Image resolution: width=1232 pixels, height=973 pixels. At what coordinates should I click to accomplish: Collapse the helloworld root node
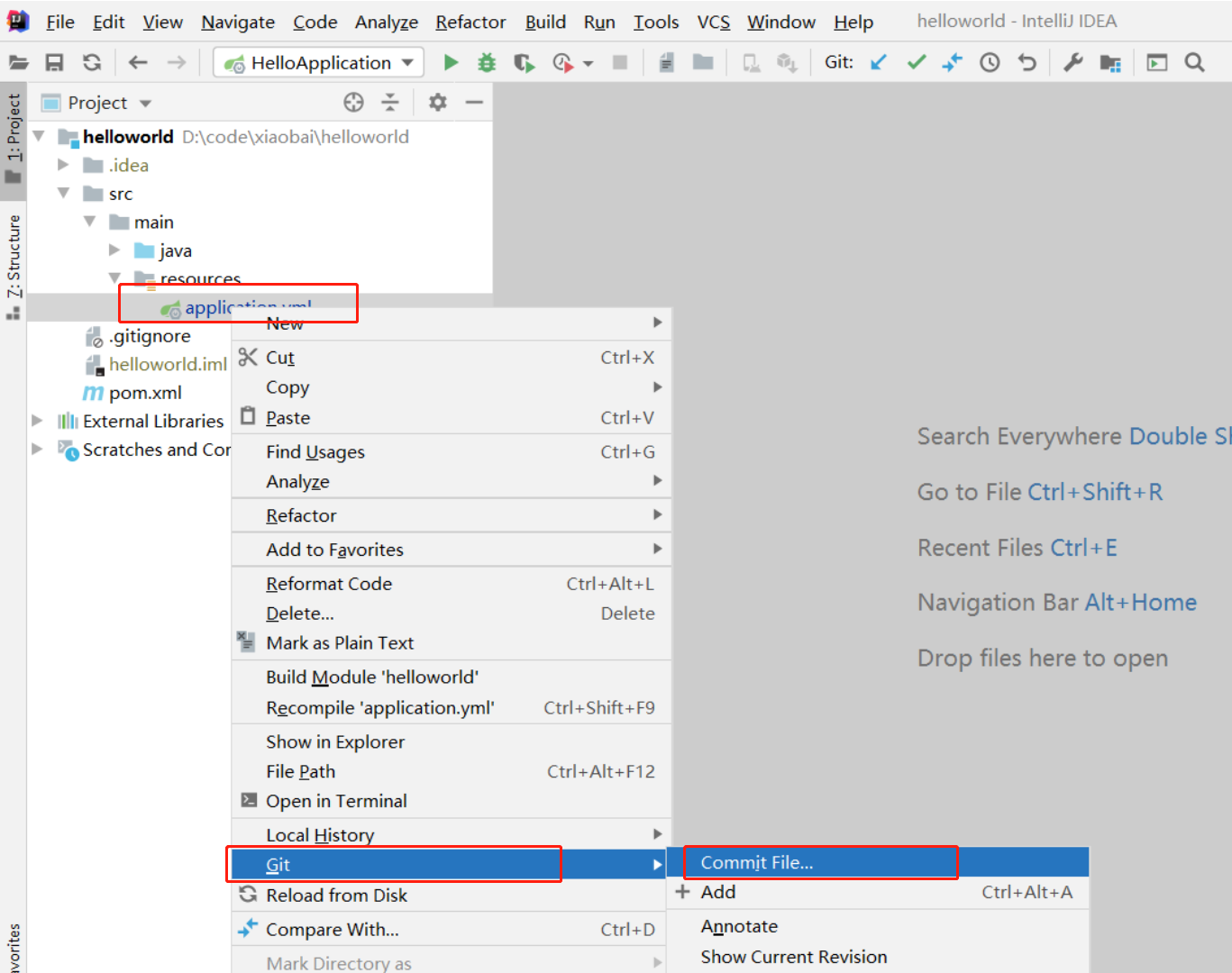39,136
